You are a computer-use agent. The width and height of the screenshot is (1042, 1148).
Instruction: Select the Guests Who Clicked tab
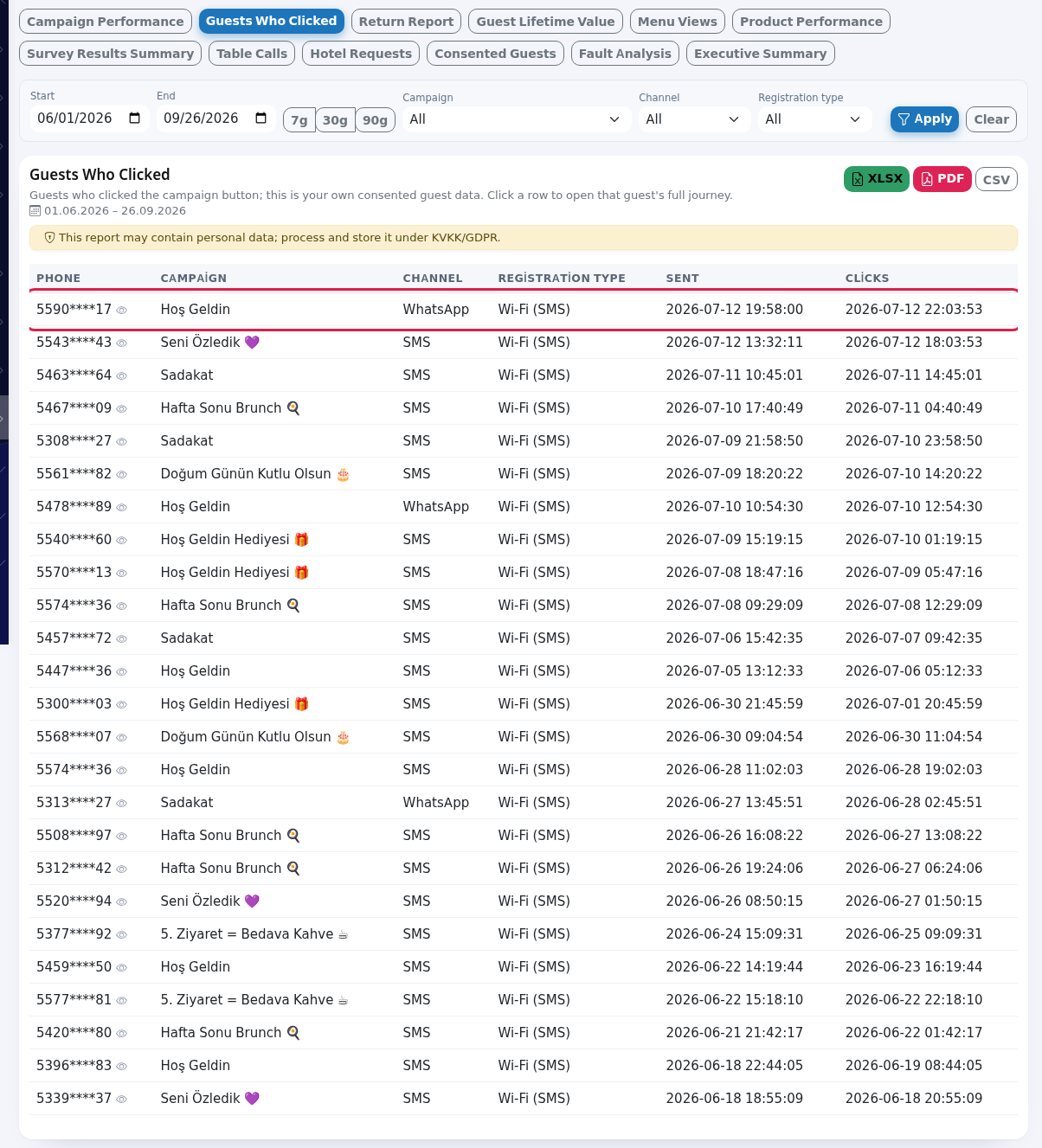271,22
